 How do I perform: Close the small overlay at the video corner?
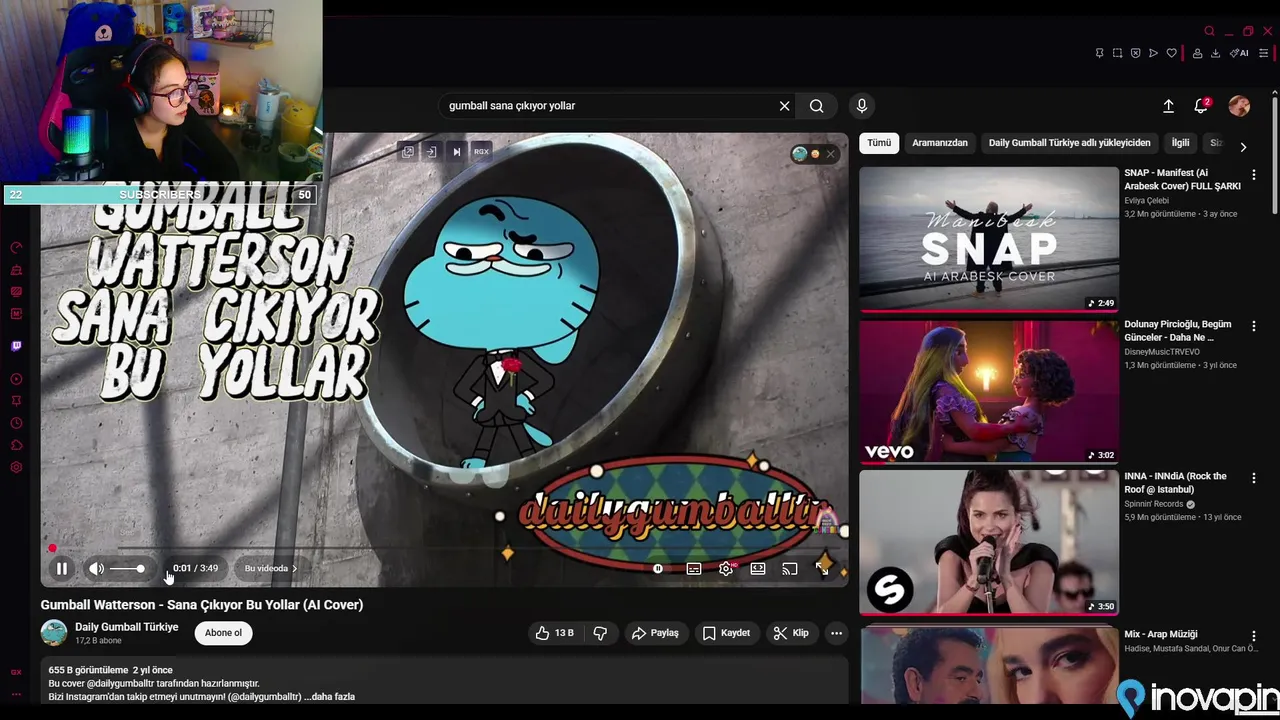click(830, 154)
